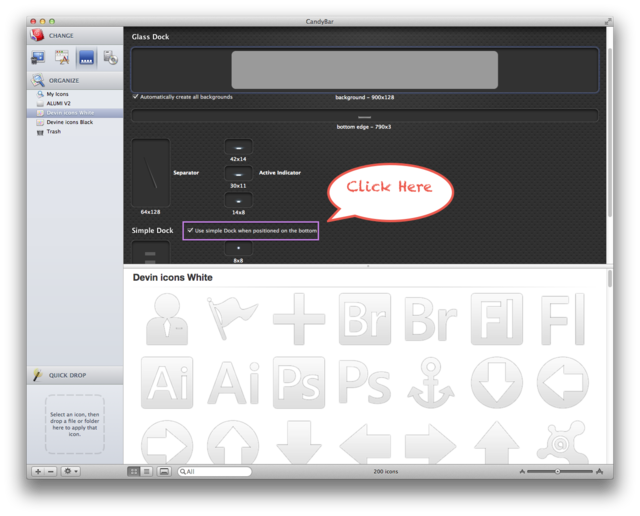The height and width of the screenshot is (516, 640).
Task: Click the Change header
Action: pyautogui.click(x=75, y=36)
